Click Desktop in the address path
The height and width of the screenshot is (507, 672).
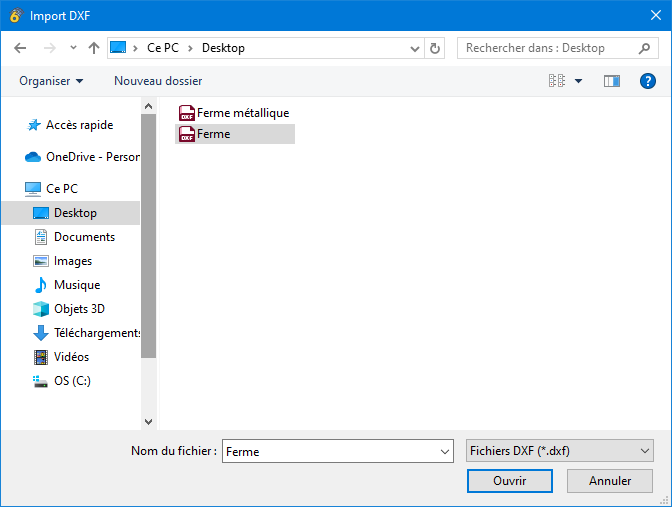(223, 48)
